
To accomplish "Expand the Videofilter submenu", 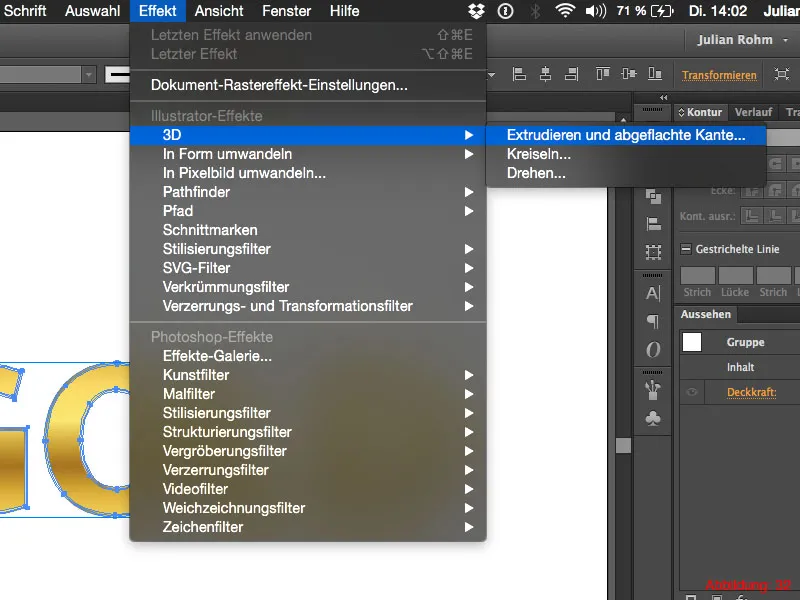I will point(308,489).
